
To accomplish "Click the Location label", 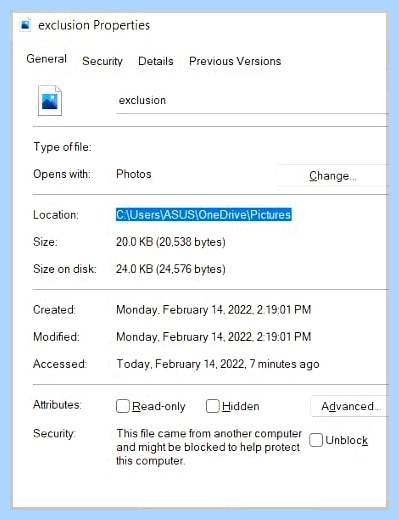I will (x=56, y=215).
